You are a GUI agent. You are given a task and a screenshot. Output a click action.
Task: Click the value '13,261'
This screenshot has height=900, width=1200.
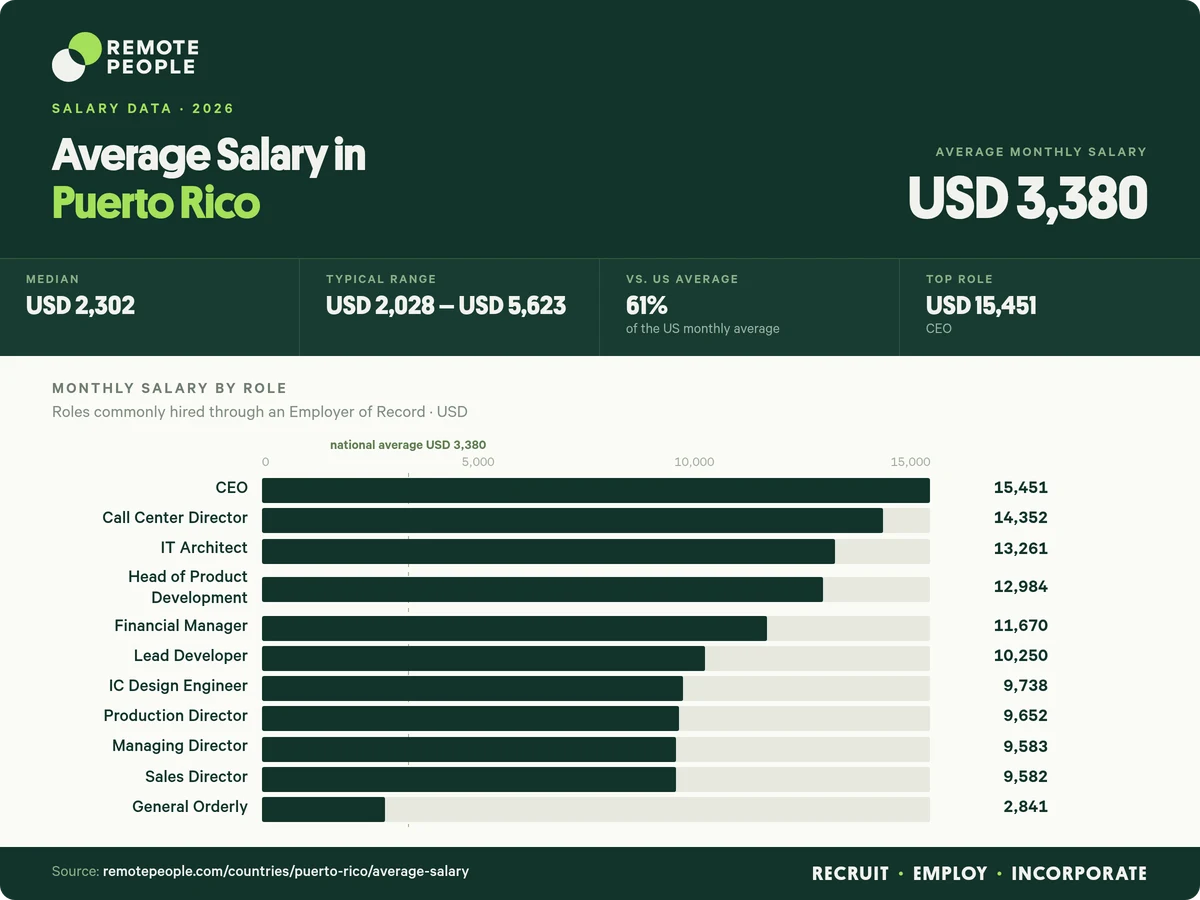tap(1021, 549)
